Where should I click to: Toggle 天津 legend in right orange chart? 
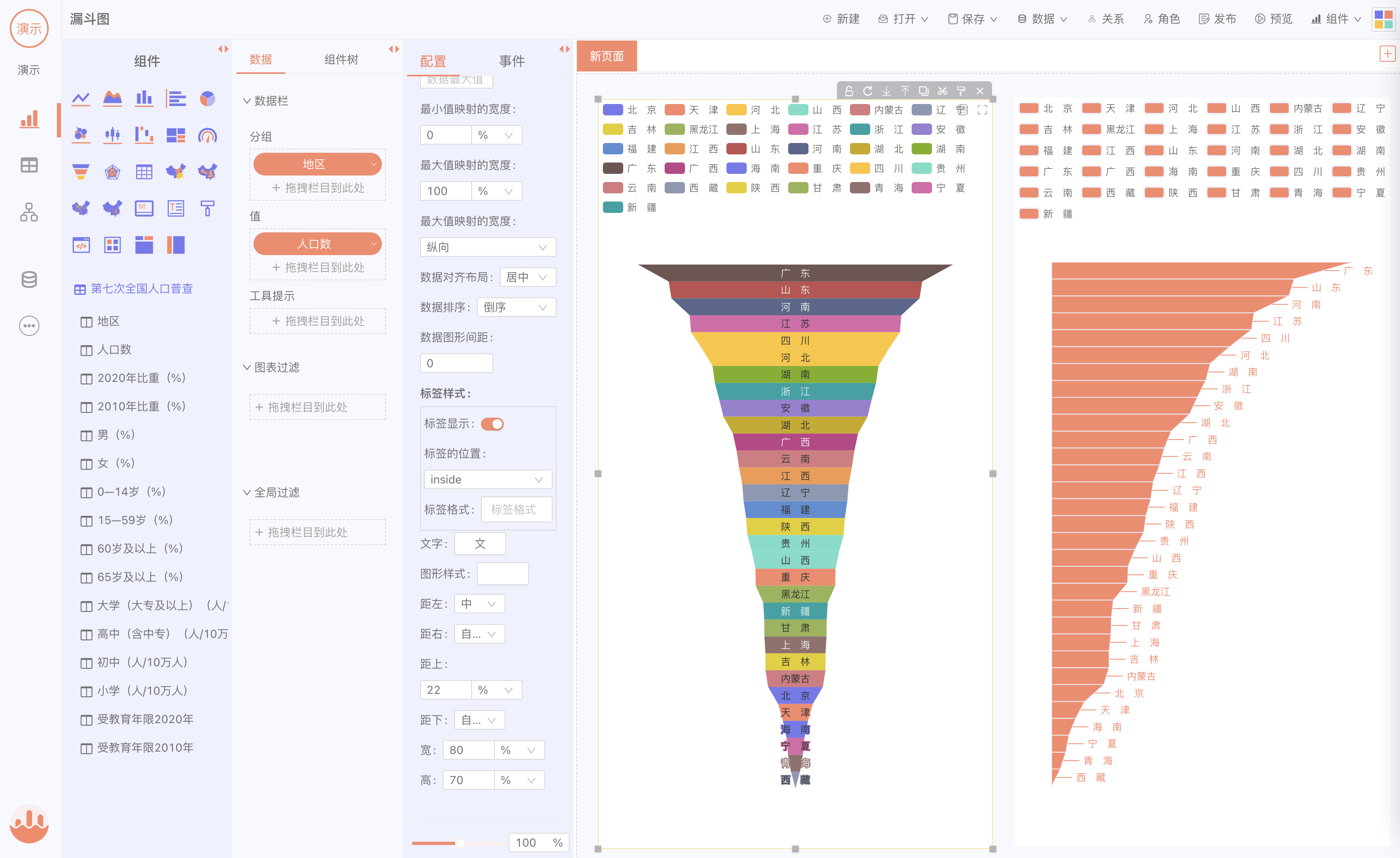pos(1109,108)
